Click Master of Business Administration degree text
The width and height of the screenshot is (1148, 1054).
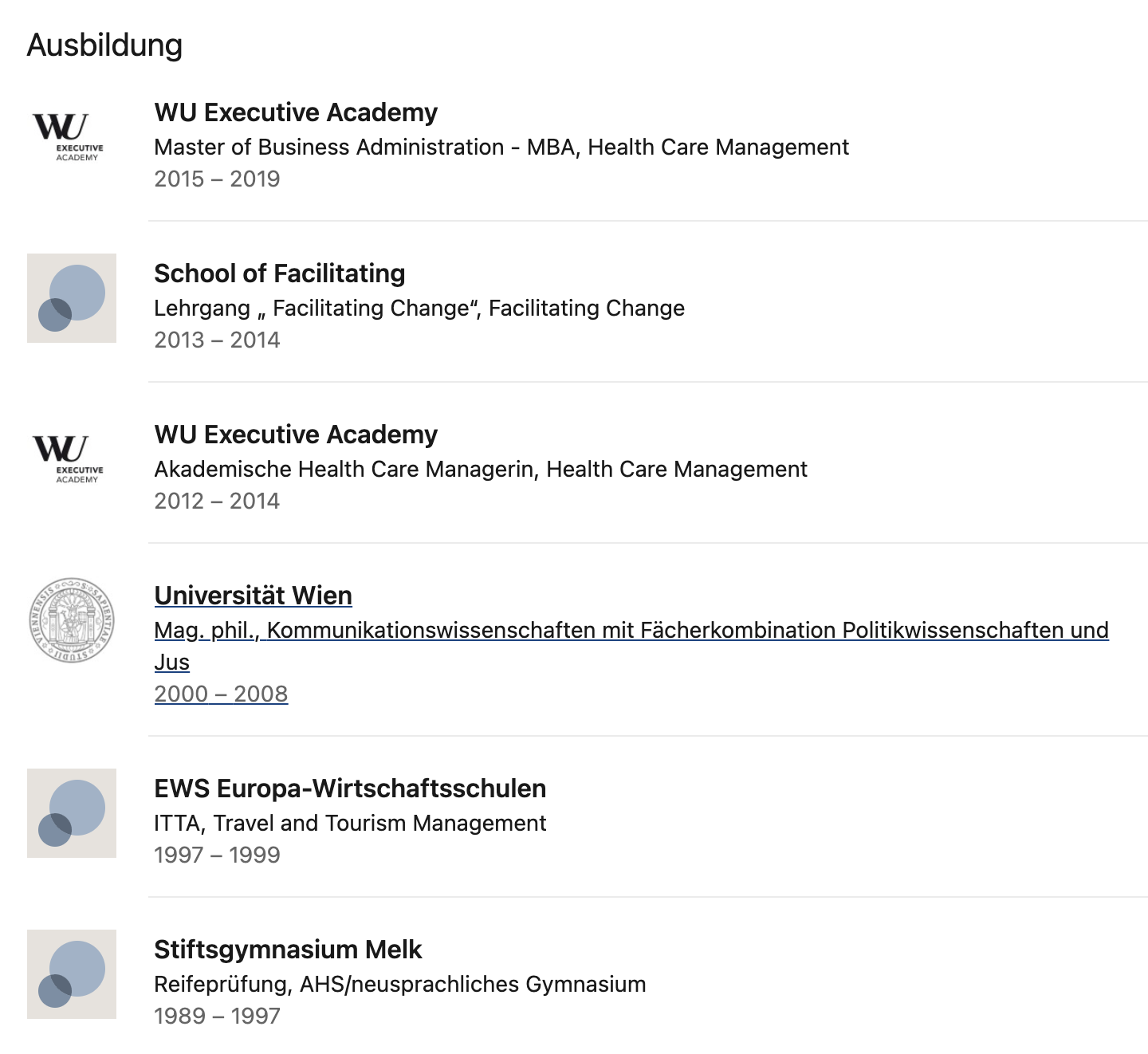[x=501, y=147]
